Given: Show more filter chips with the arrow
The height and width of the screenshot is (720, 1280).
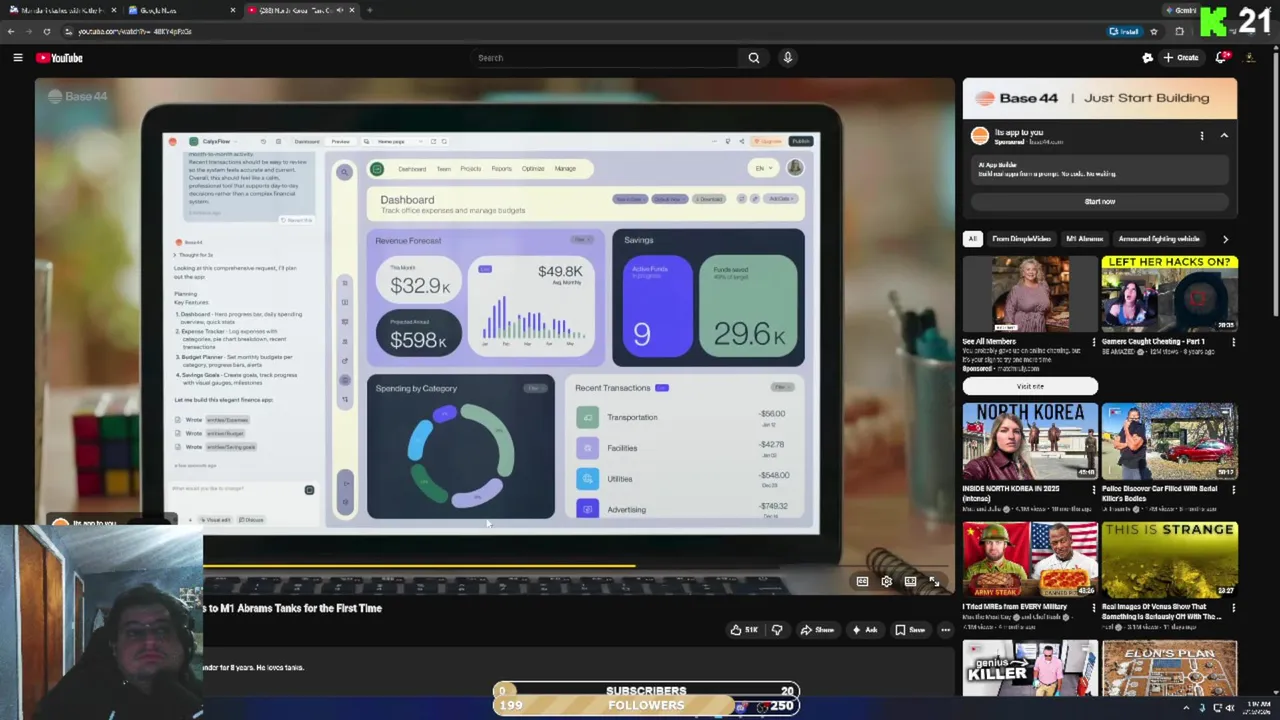Looking at the screenshot, I should point(1225,239).
